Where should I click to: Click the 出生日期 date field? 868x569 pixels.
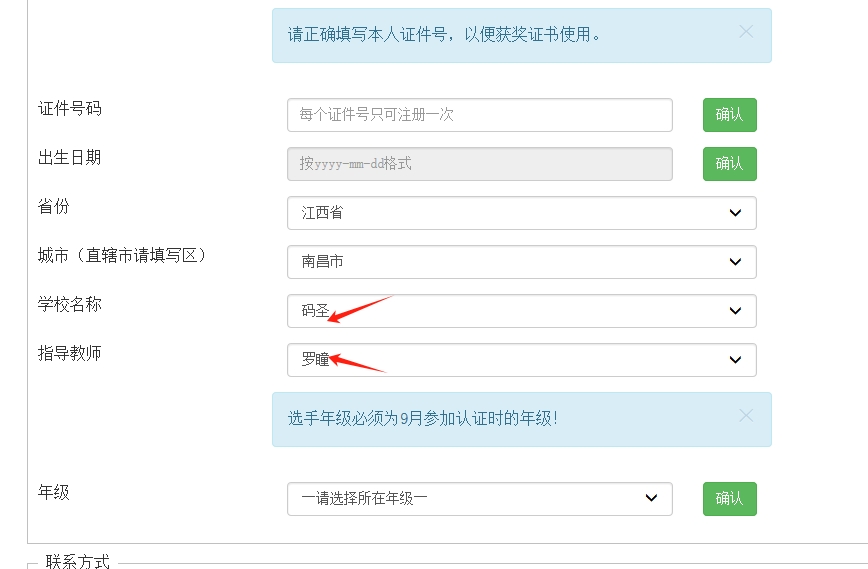click(479, 164)
